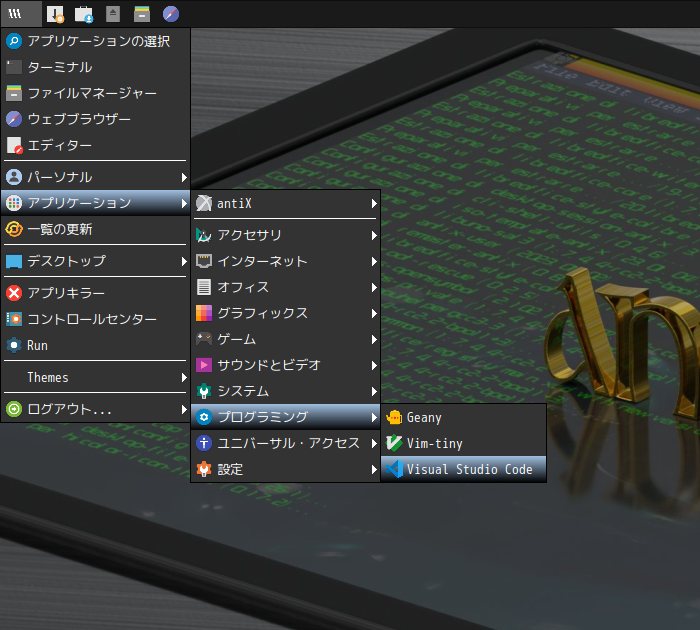Select ウェブブラウザー menu entry
This screenshot has height=630, width=700.
[x=96, y=119]
